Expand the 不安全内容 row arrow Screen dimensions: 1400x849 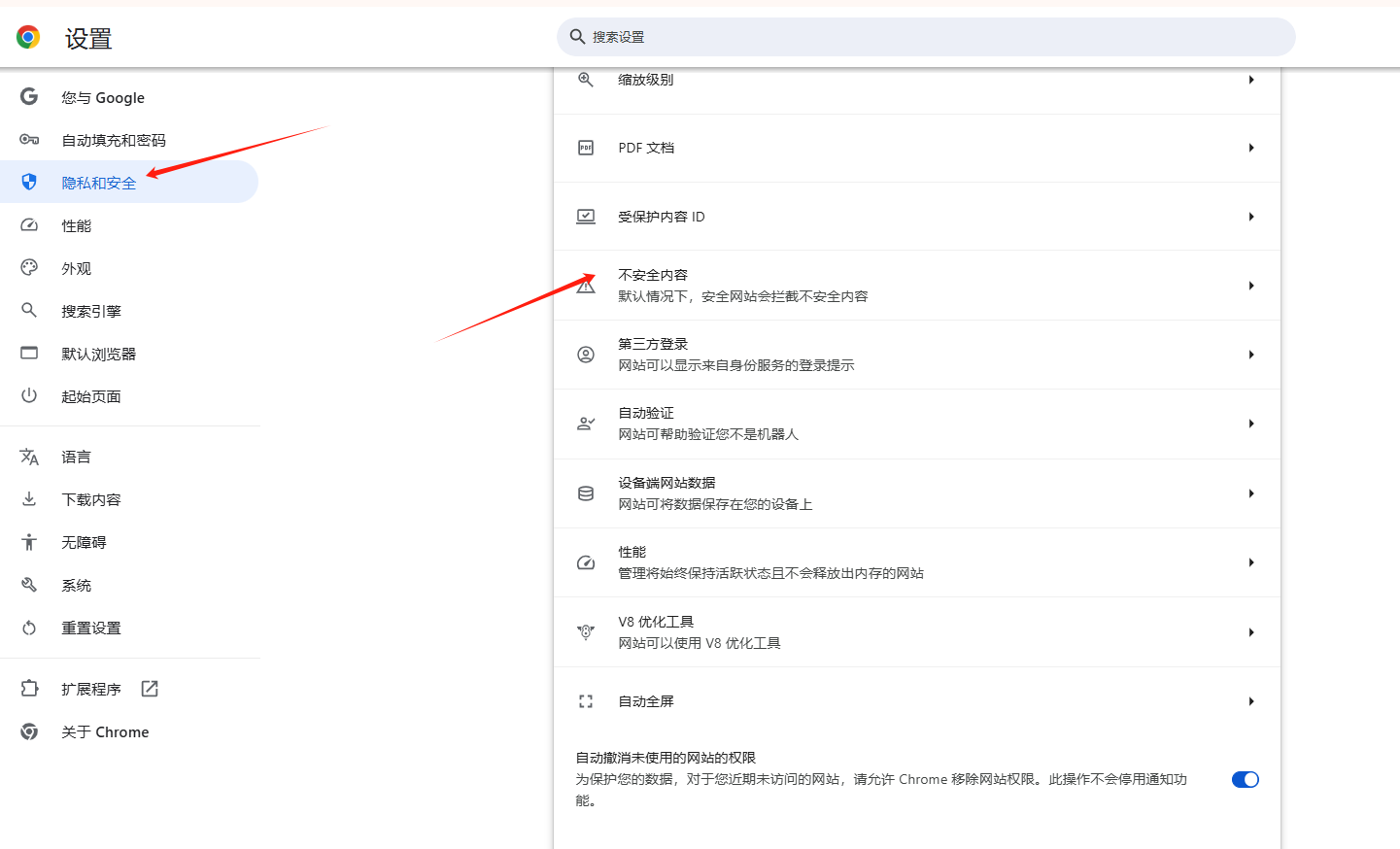click(1251, 286)
